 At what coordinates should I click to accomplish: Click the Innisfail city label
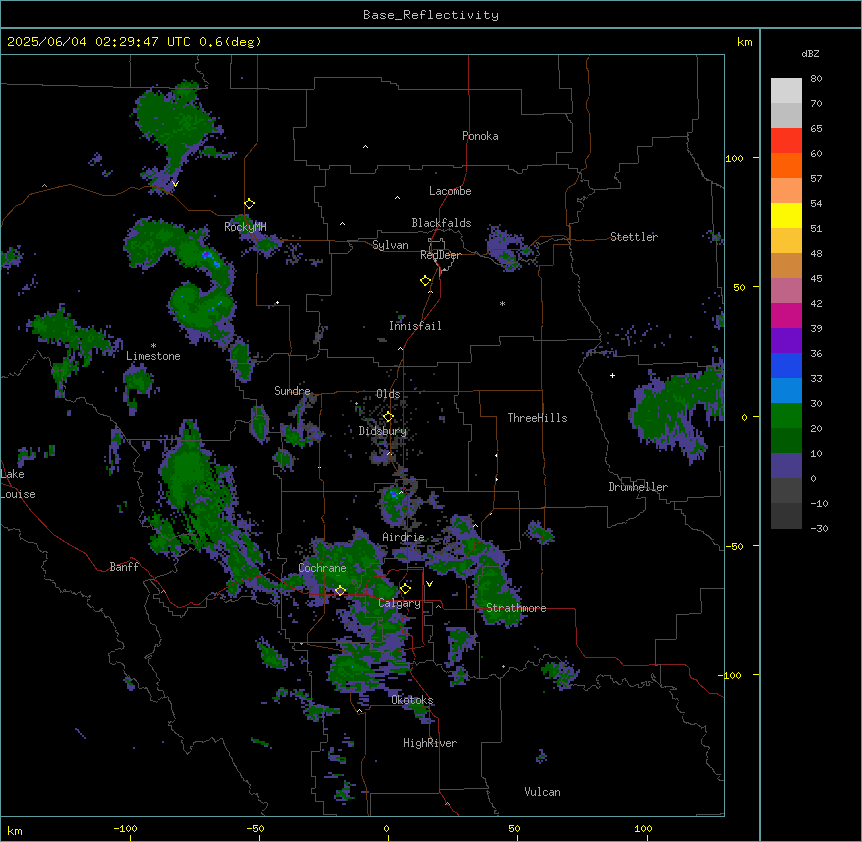[x=415, y=326]
